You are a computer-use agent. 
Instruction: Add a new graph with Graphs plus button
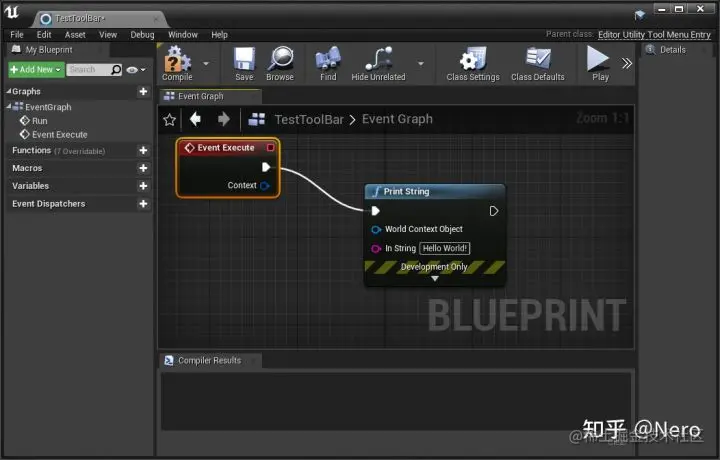pyautogui.click(x=143, y=91)
